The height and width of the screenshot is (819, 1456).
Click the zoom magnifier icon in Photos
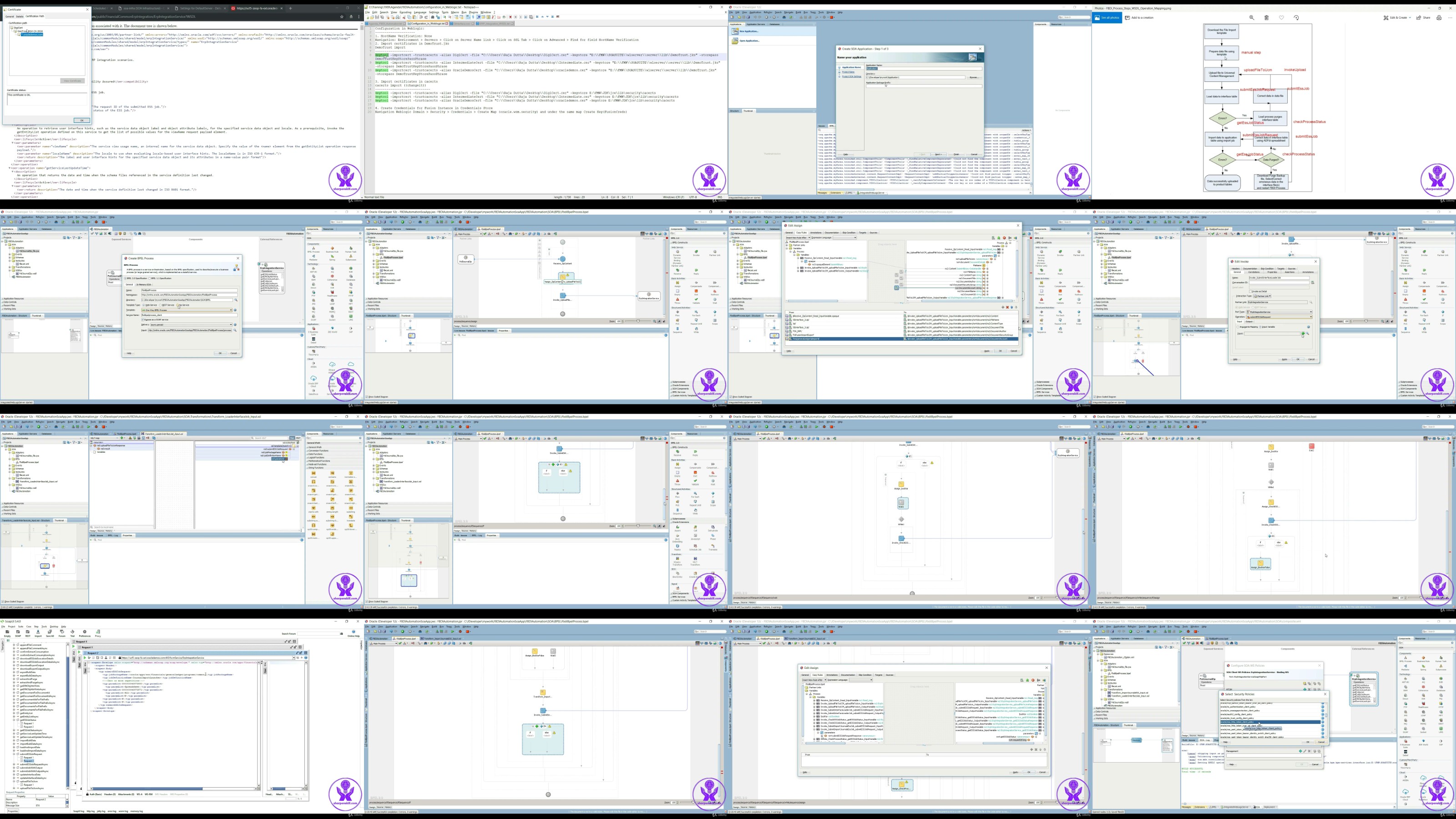click(x=1251, y=18)
